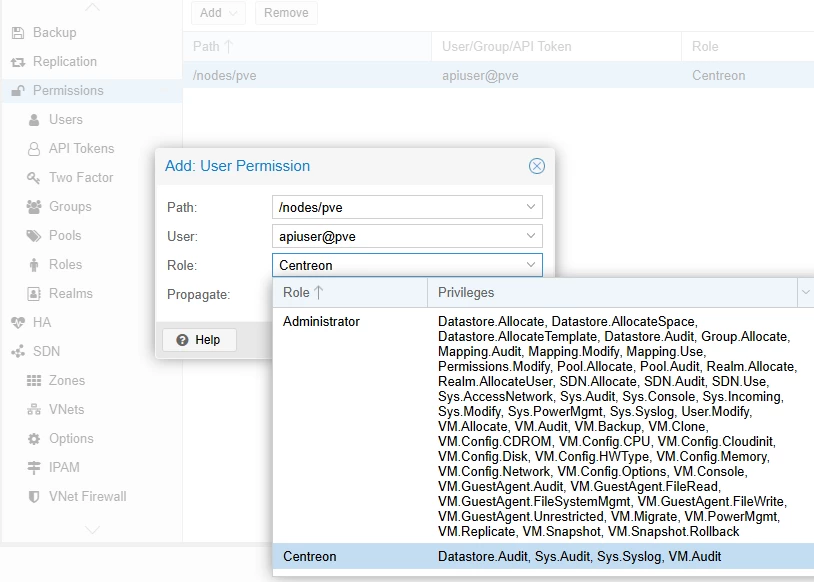This screenshot has height=582, width=814.
Task: Click the Path field containing /nodes/pve
Action: tap(408, 207)
